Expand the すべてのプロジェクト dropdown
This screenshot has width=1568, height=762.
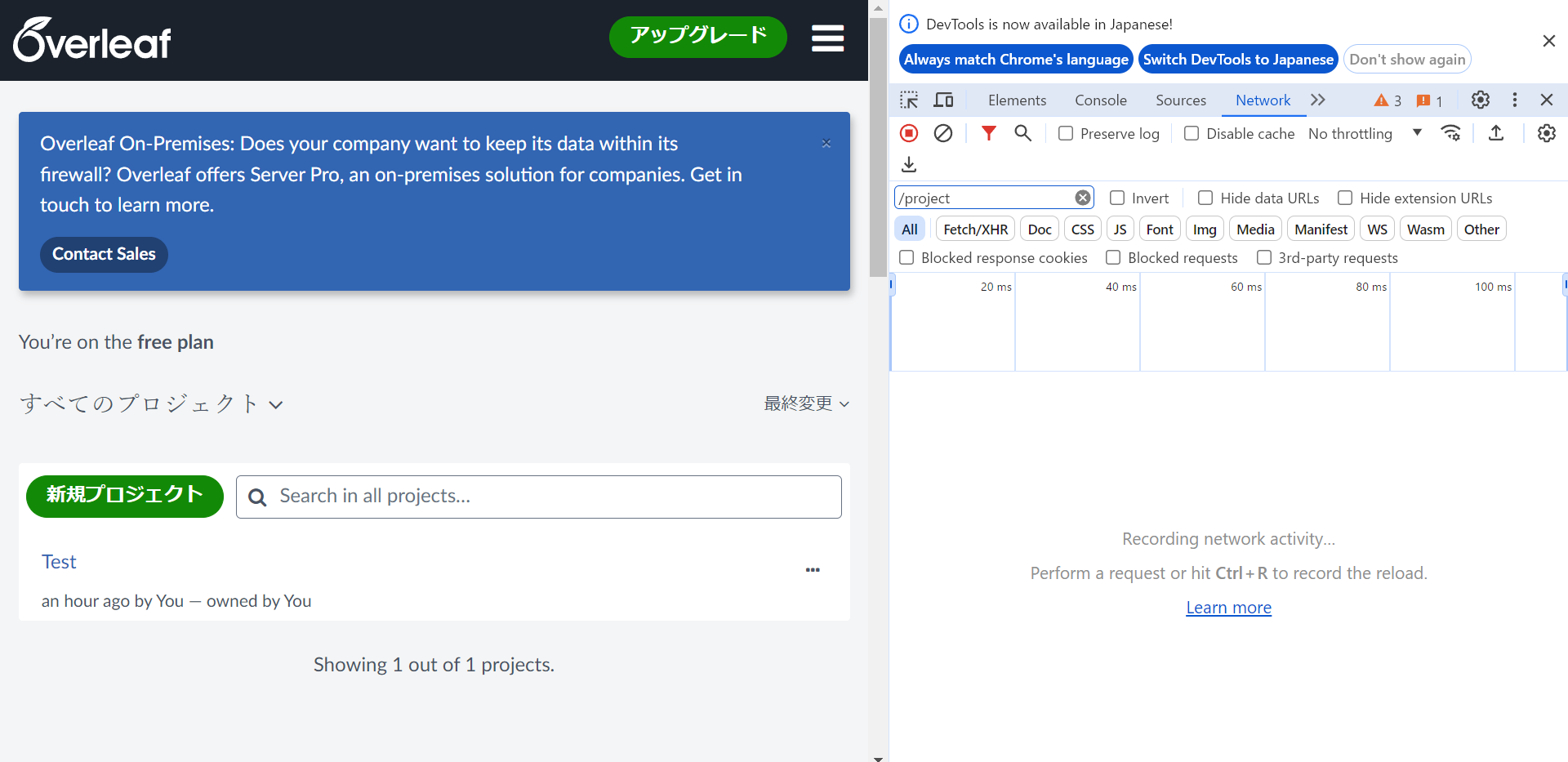151,403
